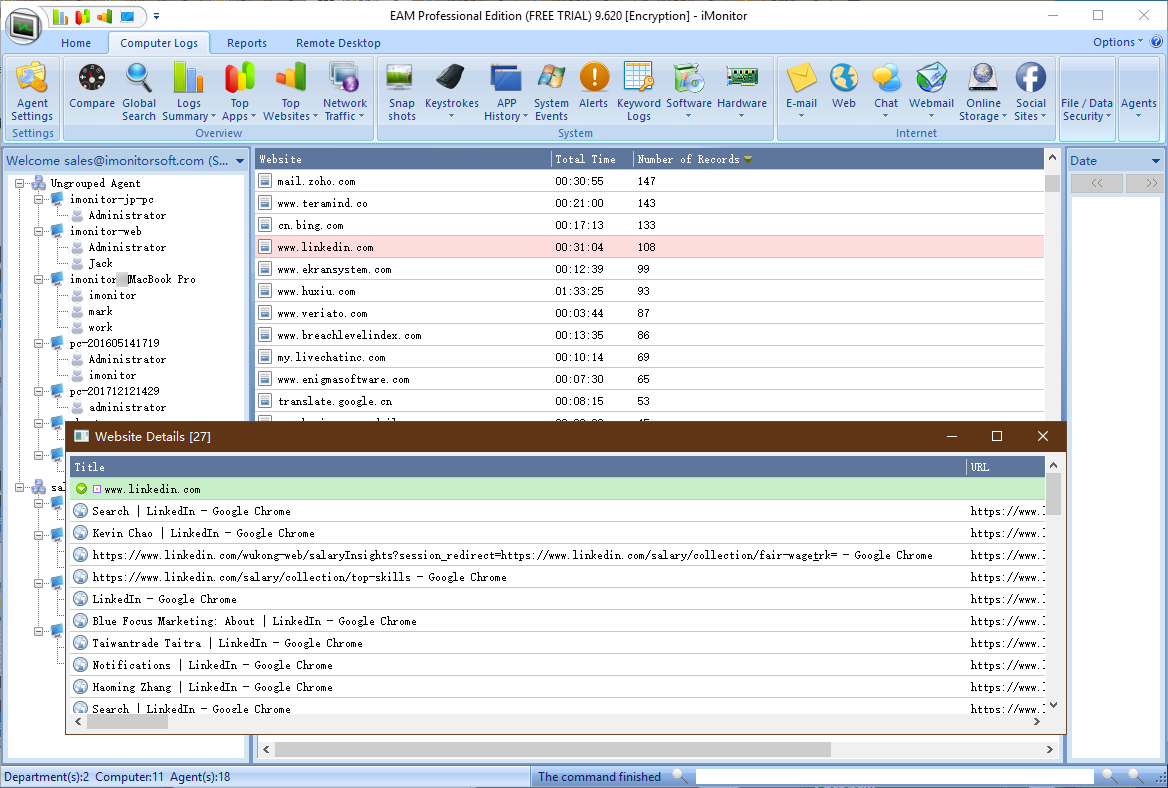This screenshot has height=788, width=1168.
Task: Collapse the Ungrouped Agent tree node
Action: (x=19, y=183)
